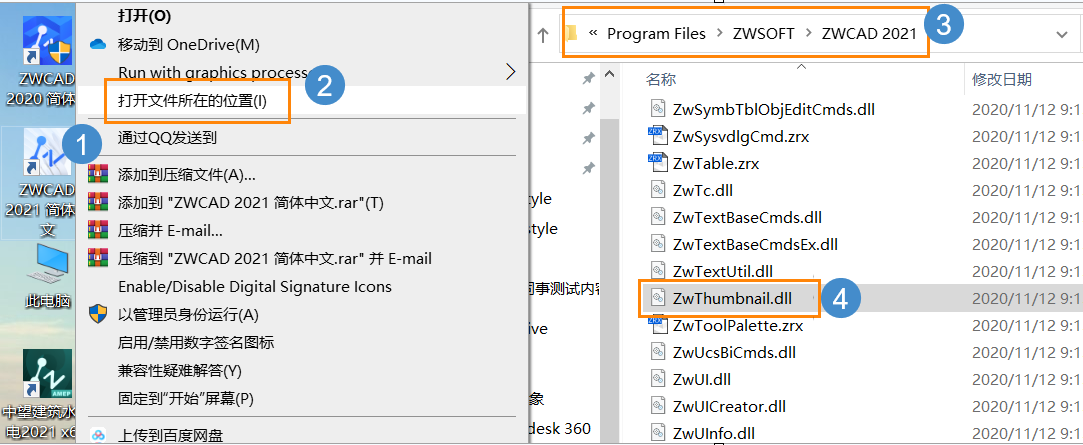Select the ZWCAD 2020 desktop shortcut icon
1083x445 pixels.
click(48, 40)
